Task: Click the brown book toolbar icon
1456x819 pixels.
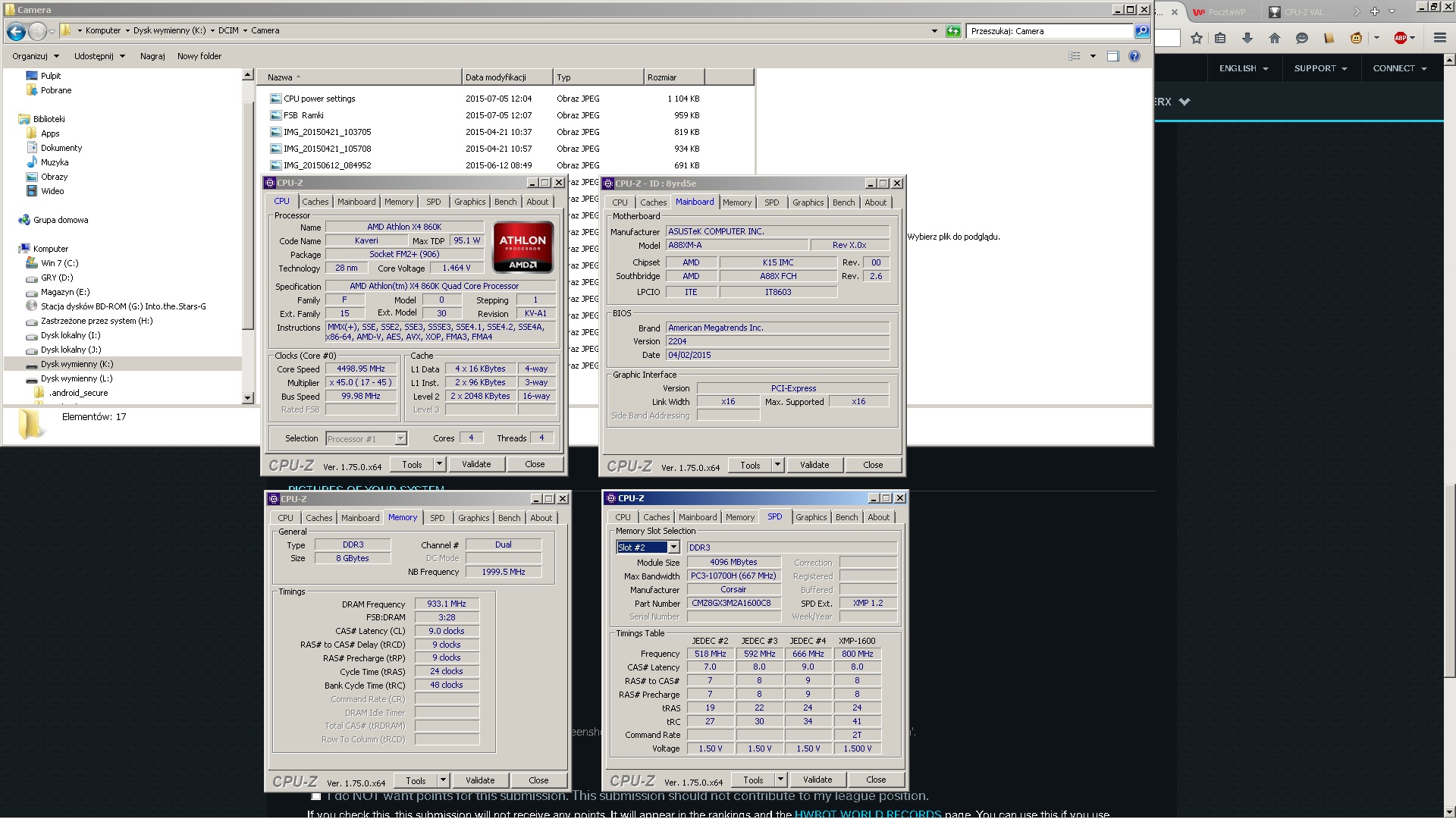Action: 1329,38
